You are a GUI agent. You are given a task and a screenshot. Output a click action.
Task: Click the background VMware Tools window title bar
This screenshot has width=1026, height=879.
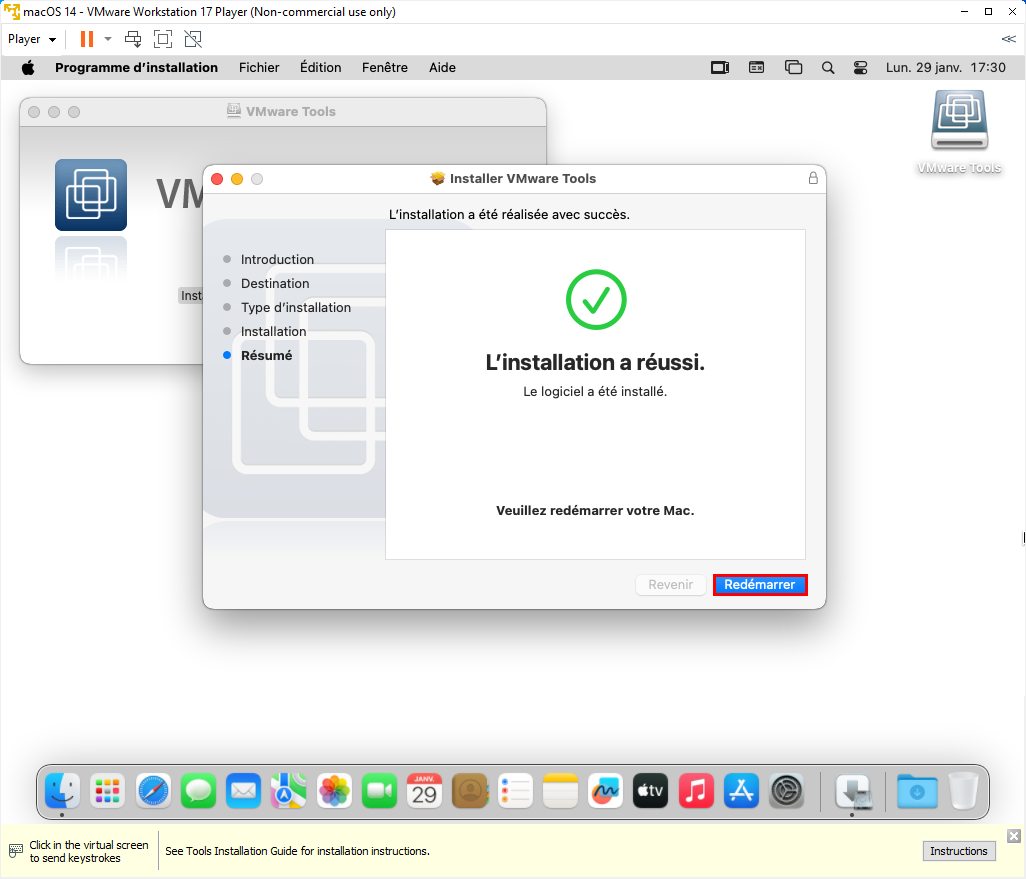283,111
